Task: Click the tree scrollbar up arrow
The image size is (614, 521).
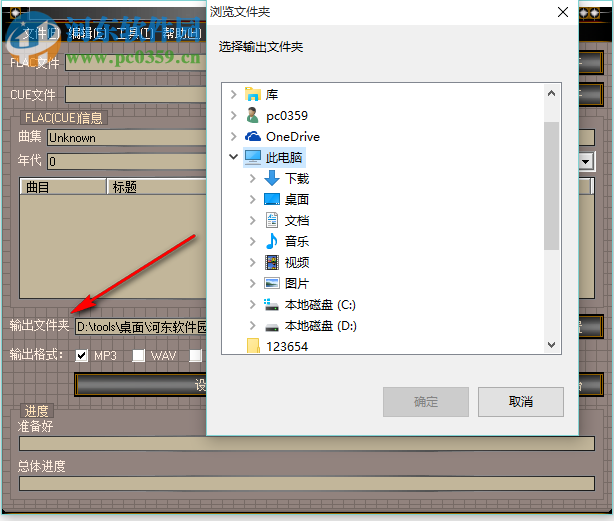Action: pos(551,93)
